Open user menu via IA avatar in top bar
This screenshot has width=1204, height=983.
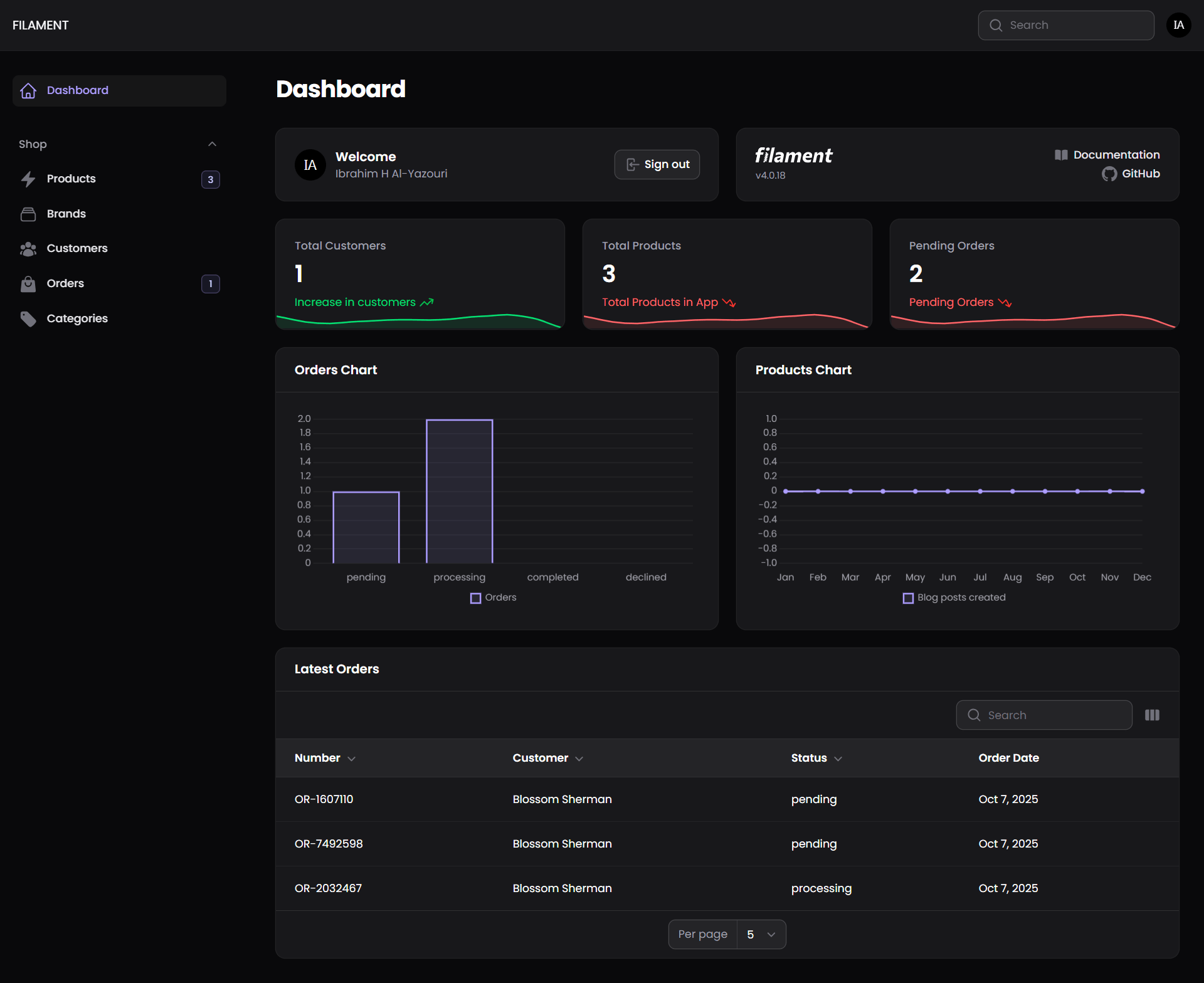point(1178,25)
